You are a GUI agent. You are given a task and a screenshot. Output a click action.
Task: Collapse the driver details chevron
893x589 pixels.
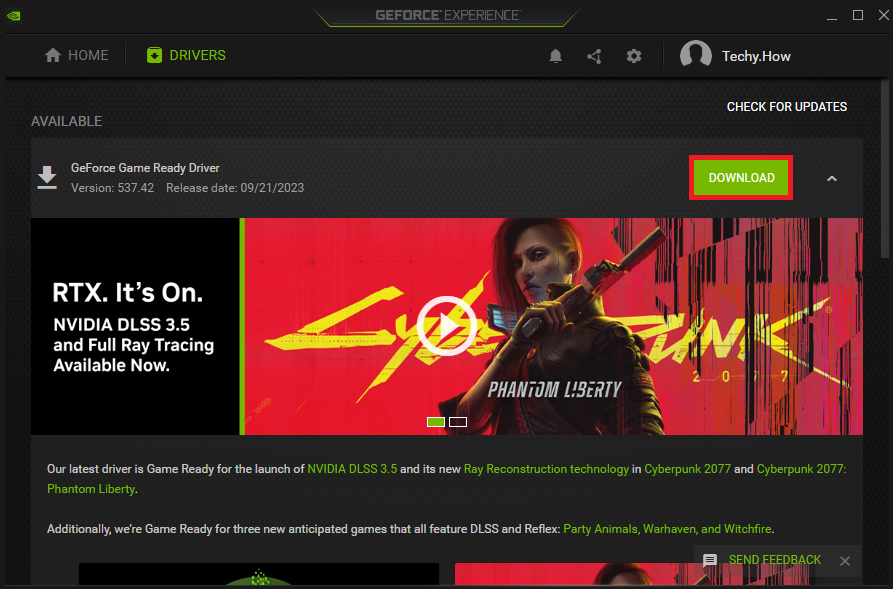click(831, 177)
